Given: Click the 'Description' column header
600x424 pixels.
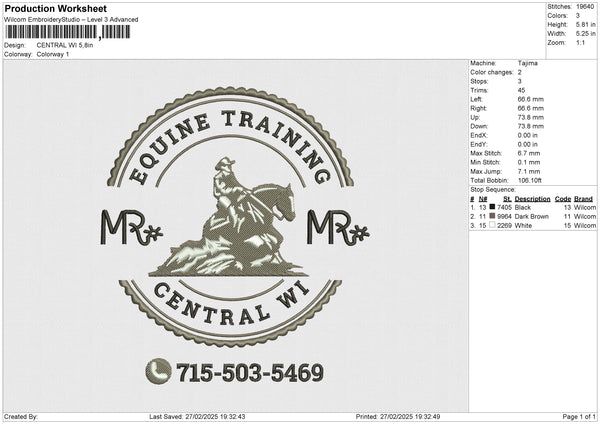Looking at the screenshot, I should 532,199.
